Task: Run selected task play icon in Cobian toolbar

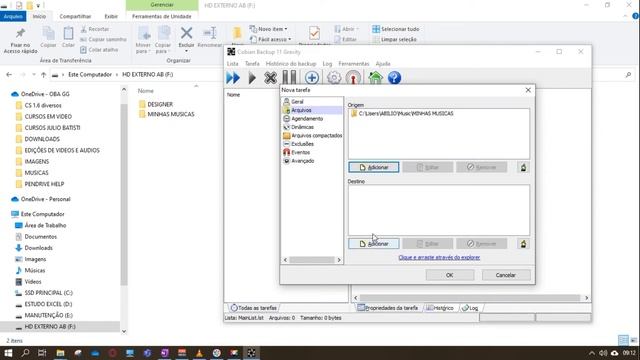Action: point(252,78)
